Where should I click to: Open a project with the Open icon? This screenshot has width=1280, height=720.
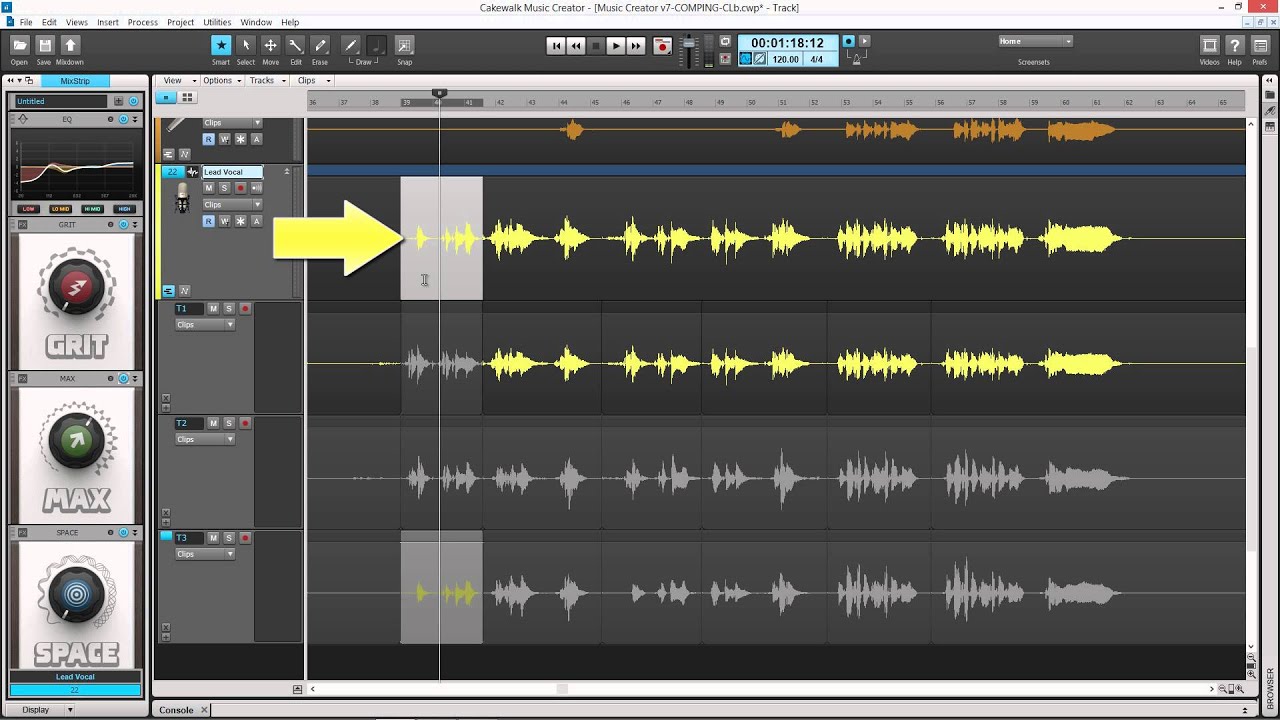(x=19, y=45)
